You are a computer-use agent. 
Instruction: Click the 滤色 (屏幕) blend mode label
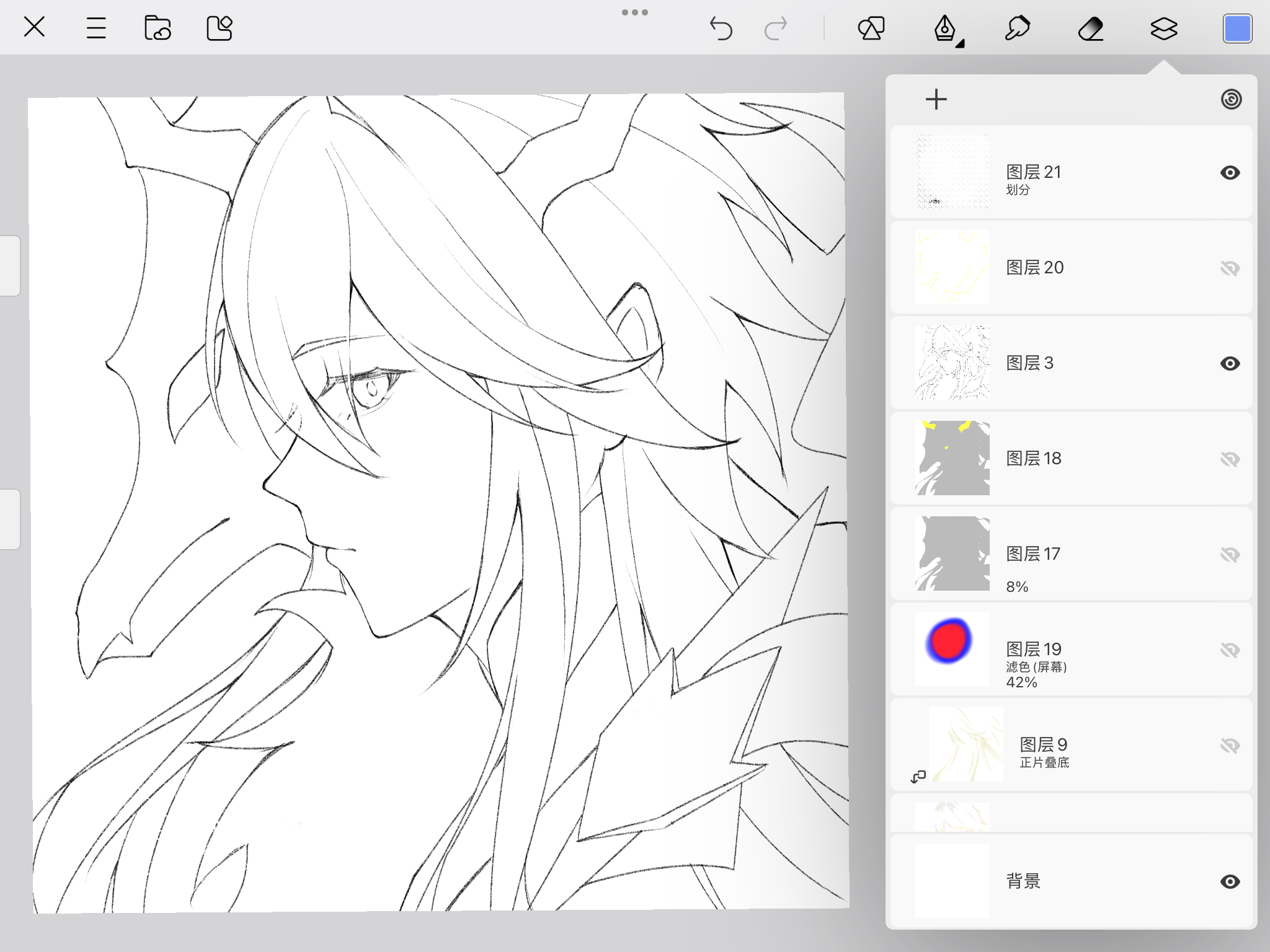[x=1036, y=667]
